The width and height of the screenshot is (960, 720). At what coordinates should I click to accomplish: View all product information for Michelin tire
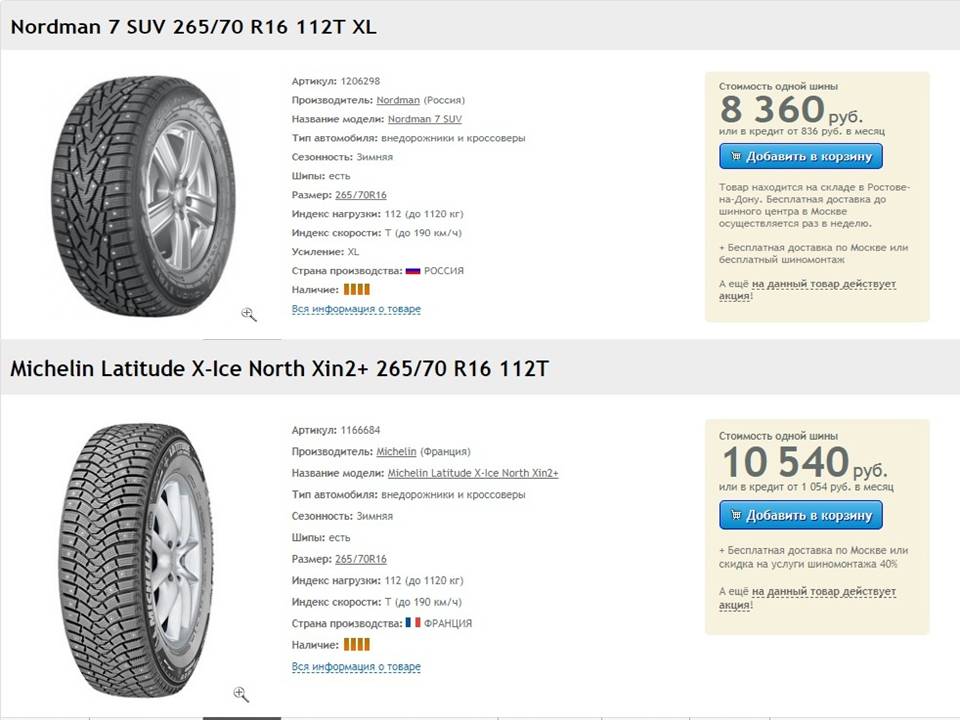356,667
